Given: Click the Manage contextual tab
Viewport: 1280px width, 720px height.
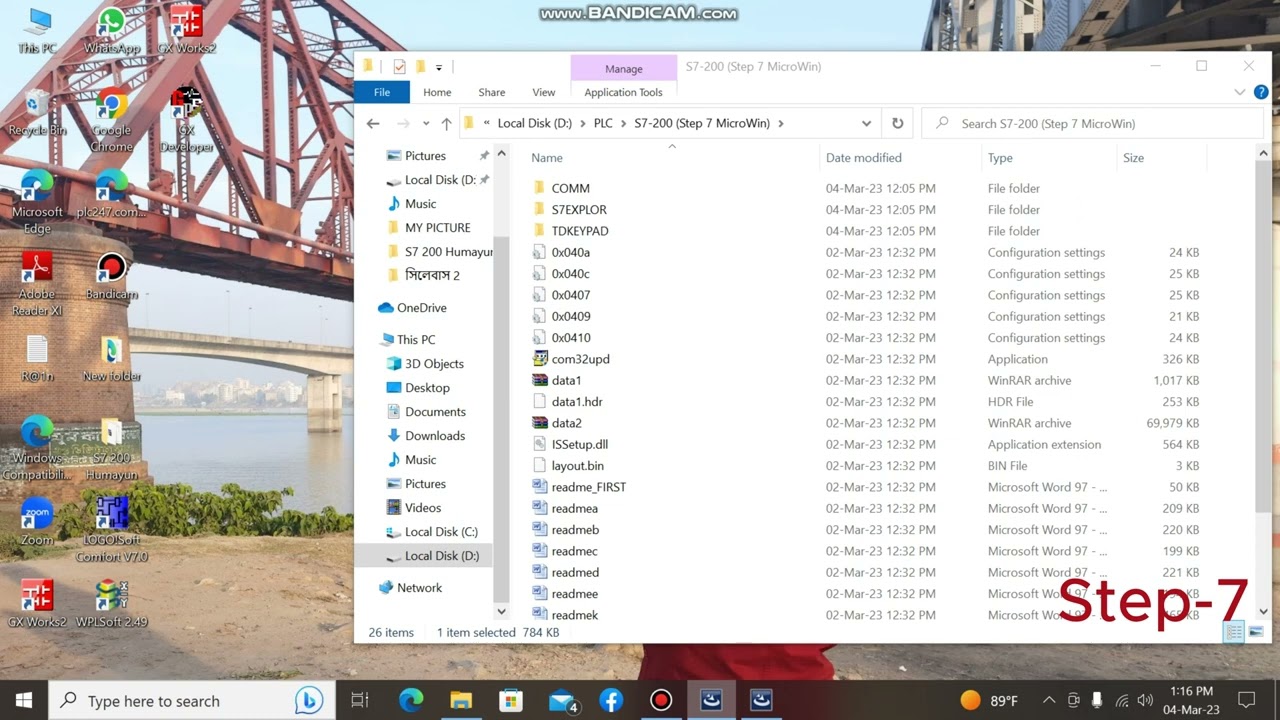Looking at the screenshot, I should pos(623,68).
